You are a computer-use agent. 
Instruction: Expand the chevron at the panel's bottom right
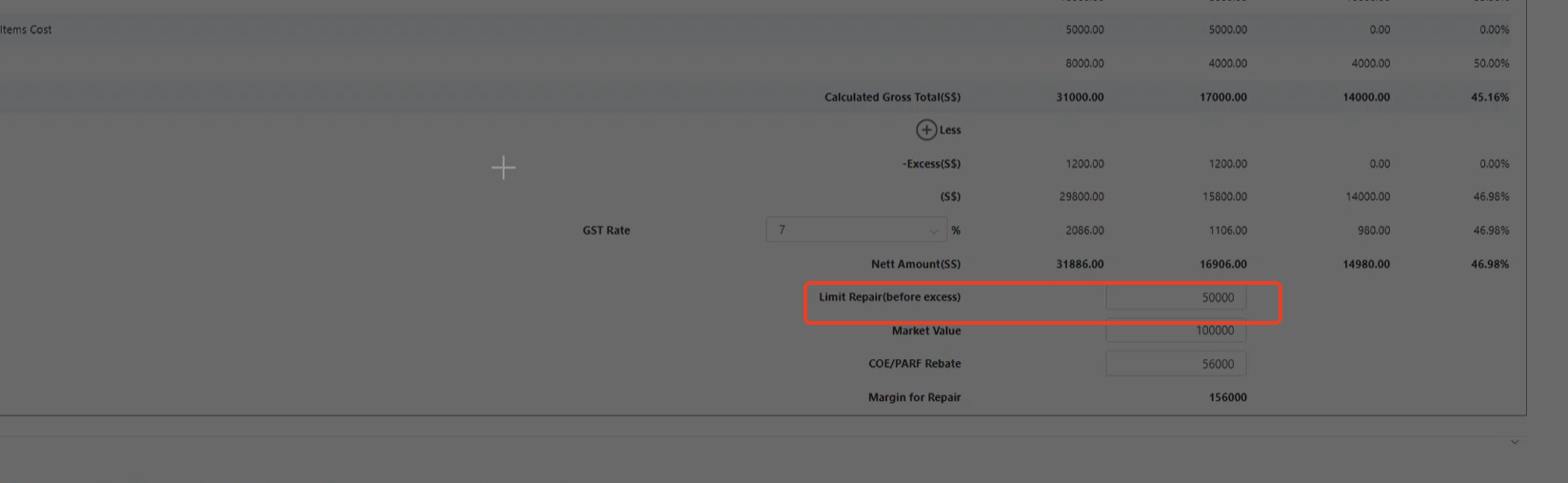tap(1514, 442)
